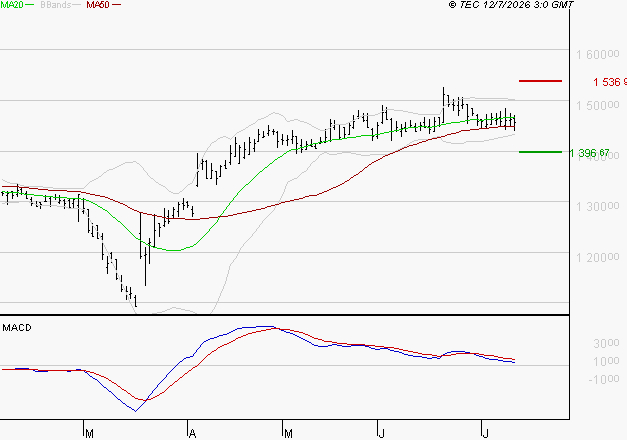Click the red 1 536 price label
Screen dimensions: 627x440
[610, 82]
